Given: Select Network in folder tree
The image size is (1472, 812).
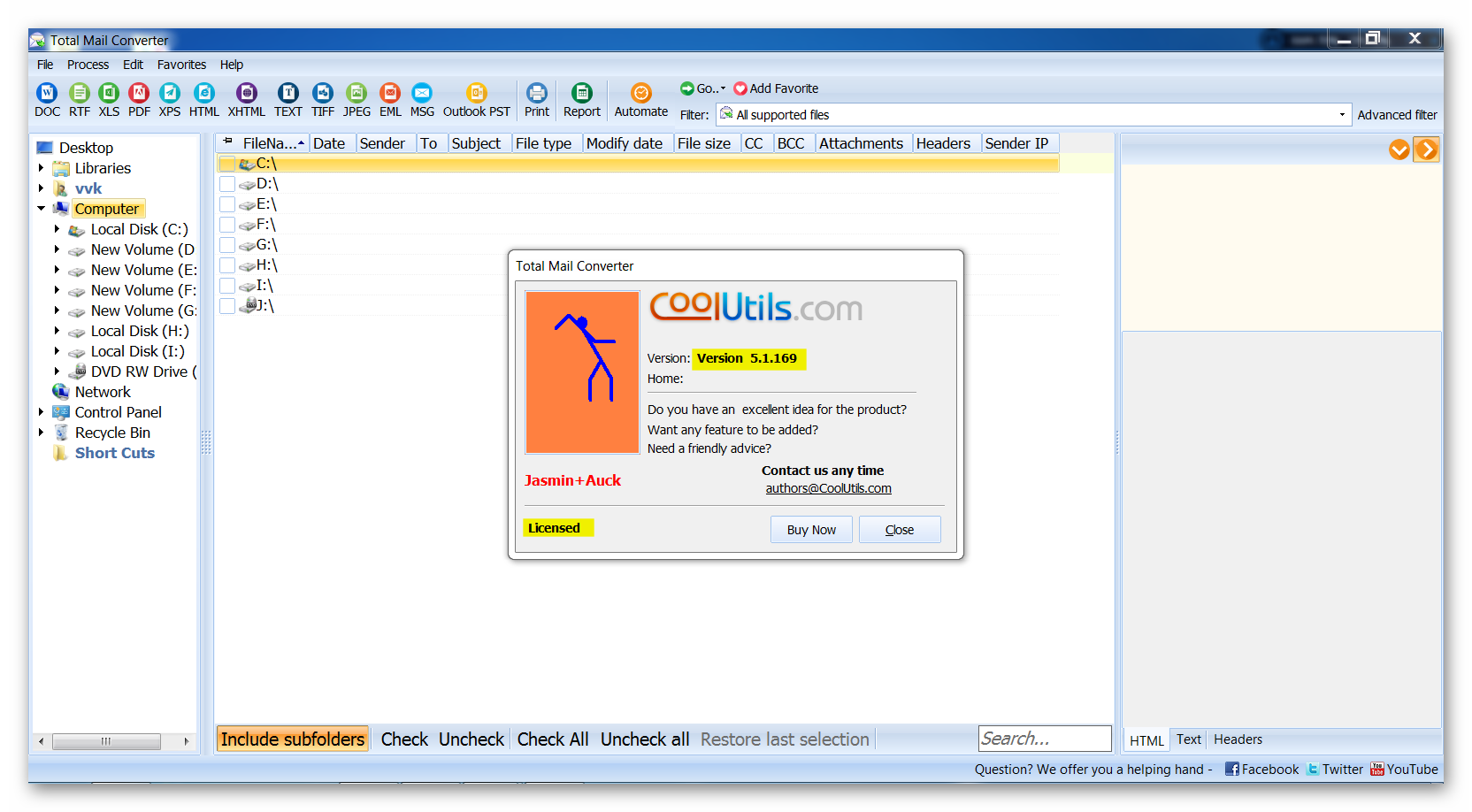Looking at the screenshot, I should tap(103, 392).
